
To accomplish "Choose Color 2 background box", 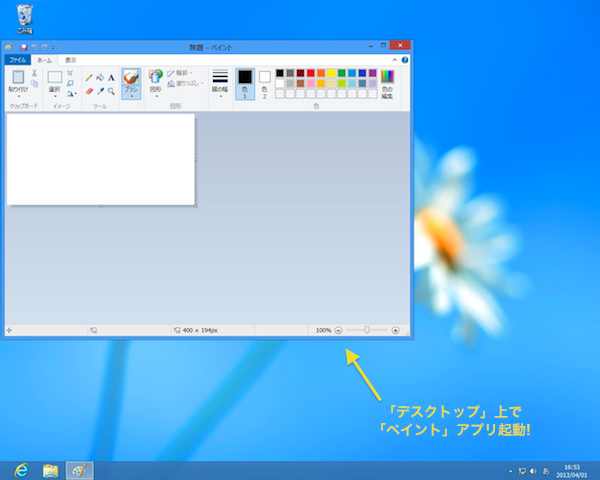I will pyautogui.click(x=264, y=84).
